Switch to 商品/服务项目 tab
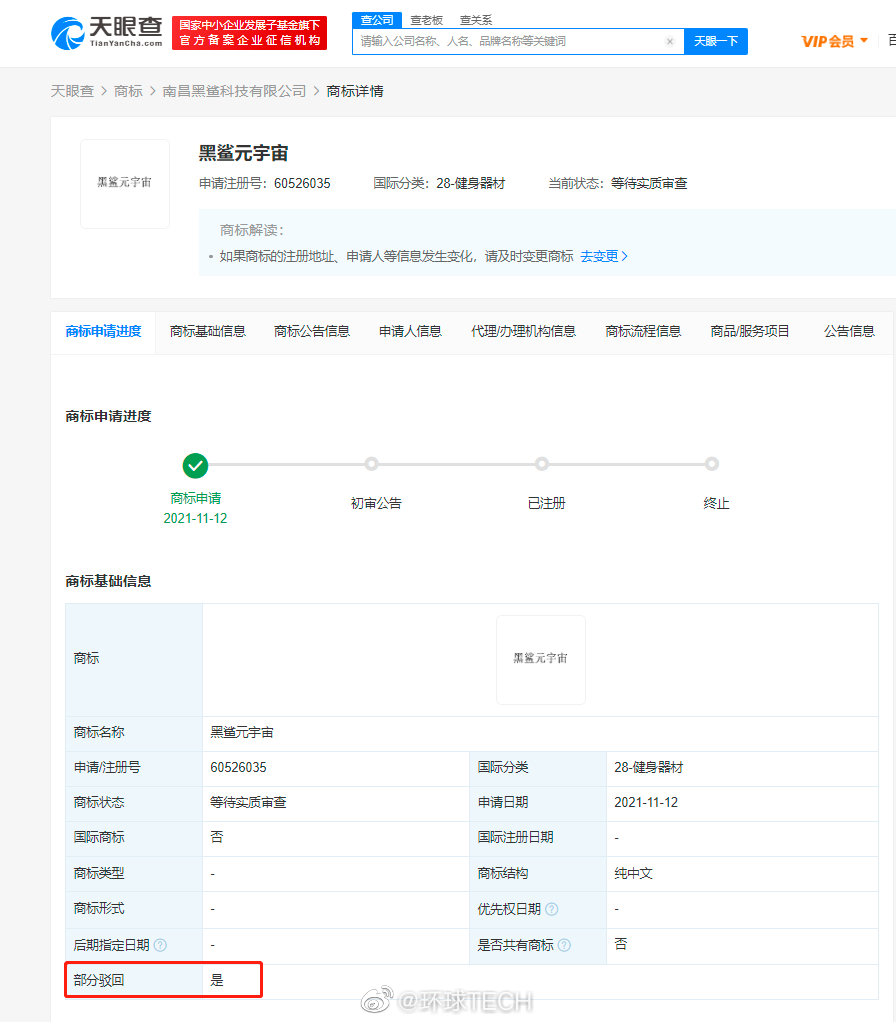 pos(749,332)
